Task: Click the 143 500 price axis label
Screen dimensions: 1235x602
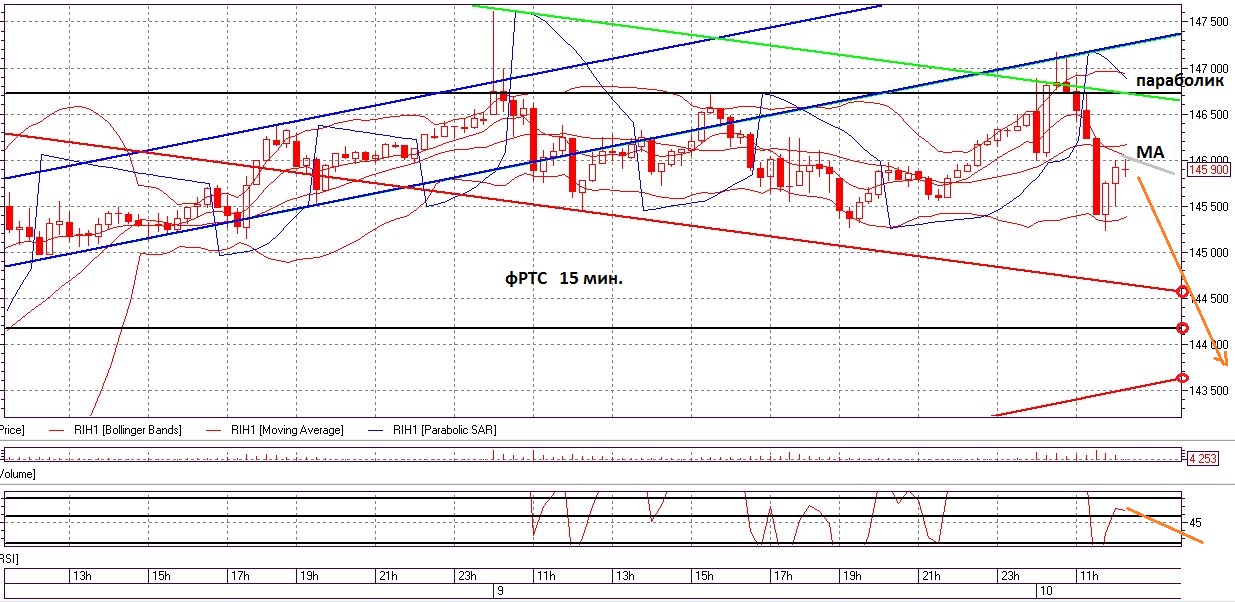Action: click(1207, 390)
